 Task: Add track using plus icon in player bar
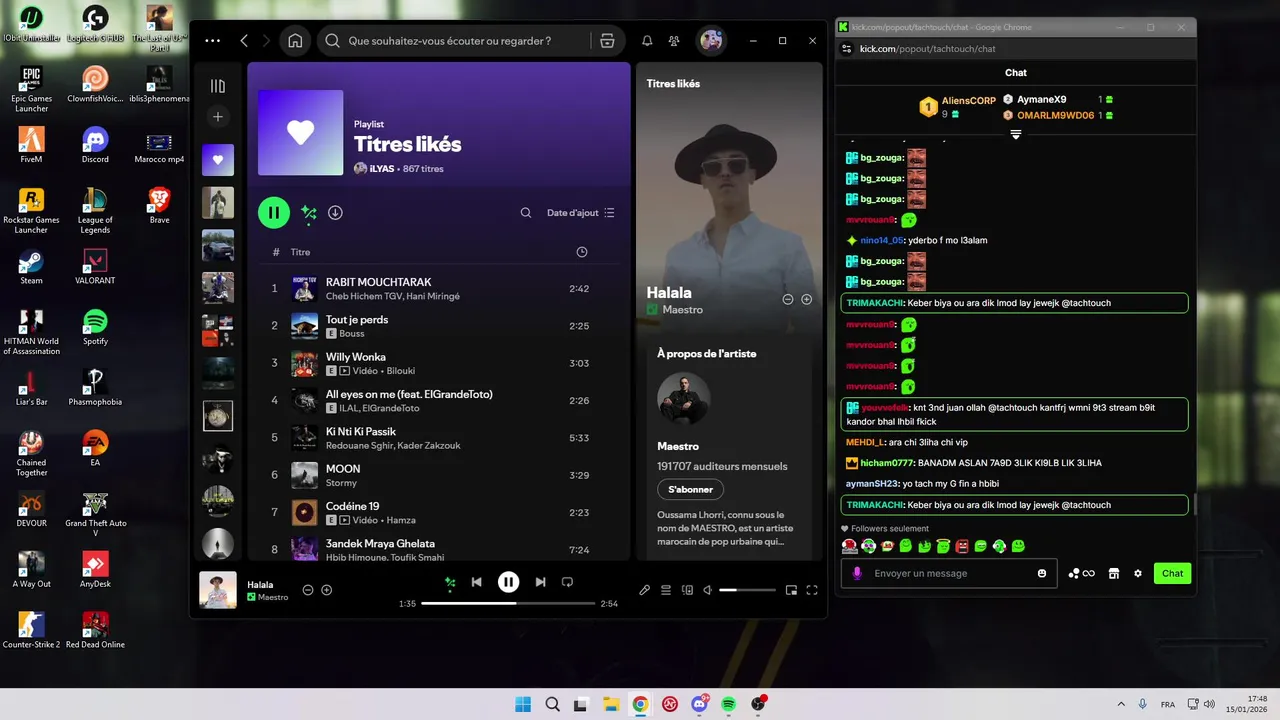click(x=326, y=590)
